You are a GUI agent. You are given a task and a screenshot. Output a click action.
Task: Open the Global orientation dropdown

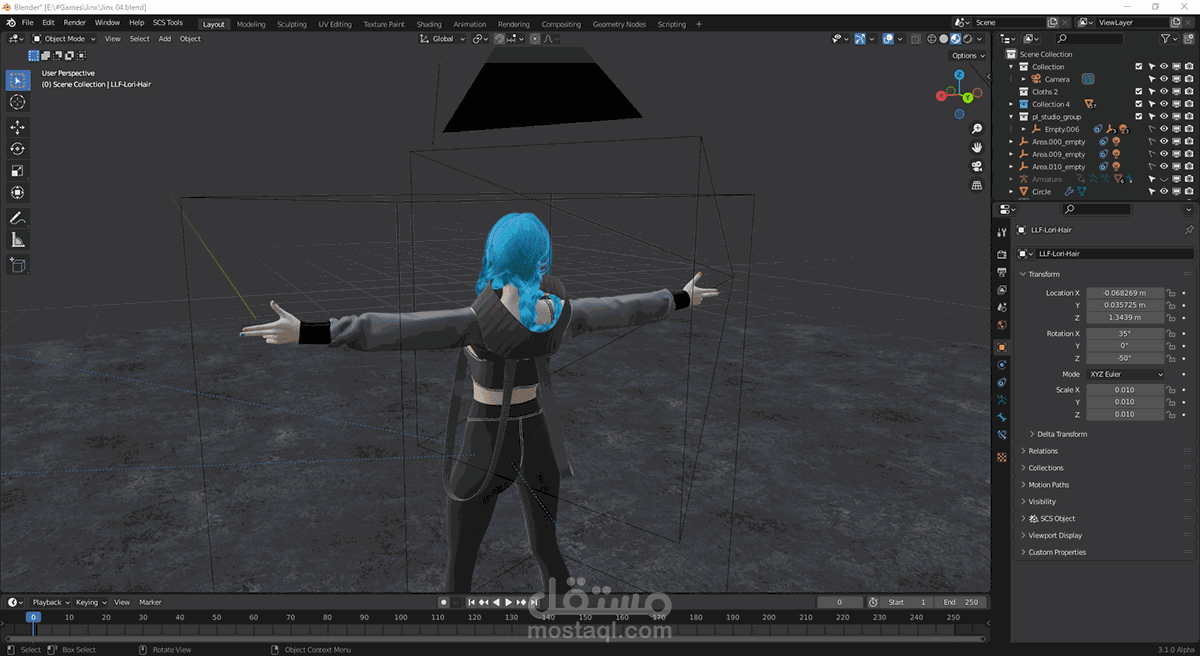[442, 39]
